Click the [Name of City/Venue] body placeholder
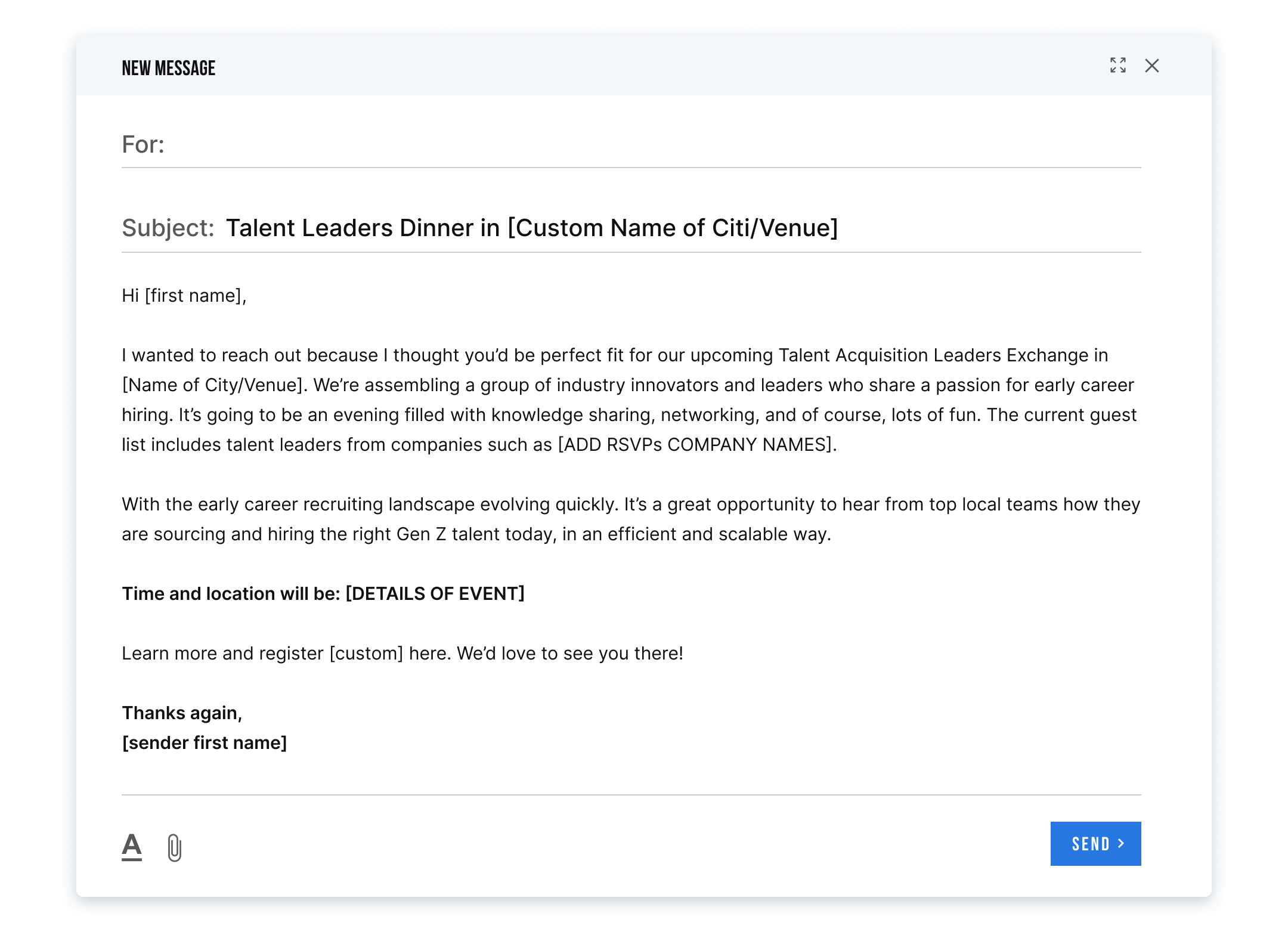The width and height of the screenshot is (1288, 935). (x=215, y=385)
